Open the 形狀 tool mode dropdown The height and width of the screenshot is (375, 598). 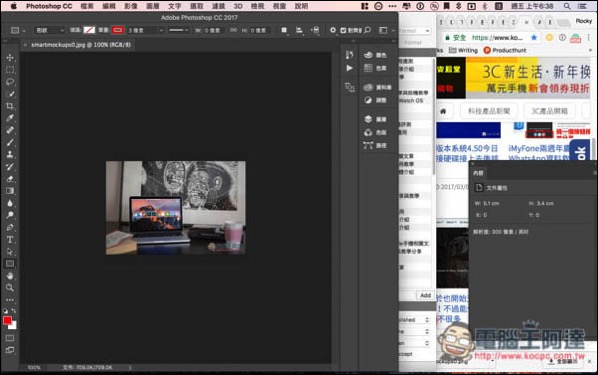pyautogui.click(x=49, y=30)
